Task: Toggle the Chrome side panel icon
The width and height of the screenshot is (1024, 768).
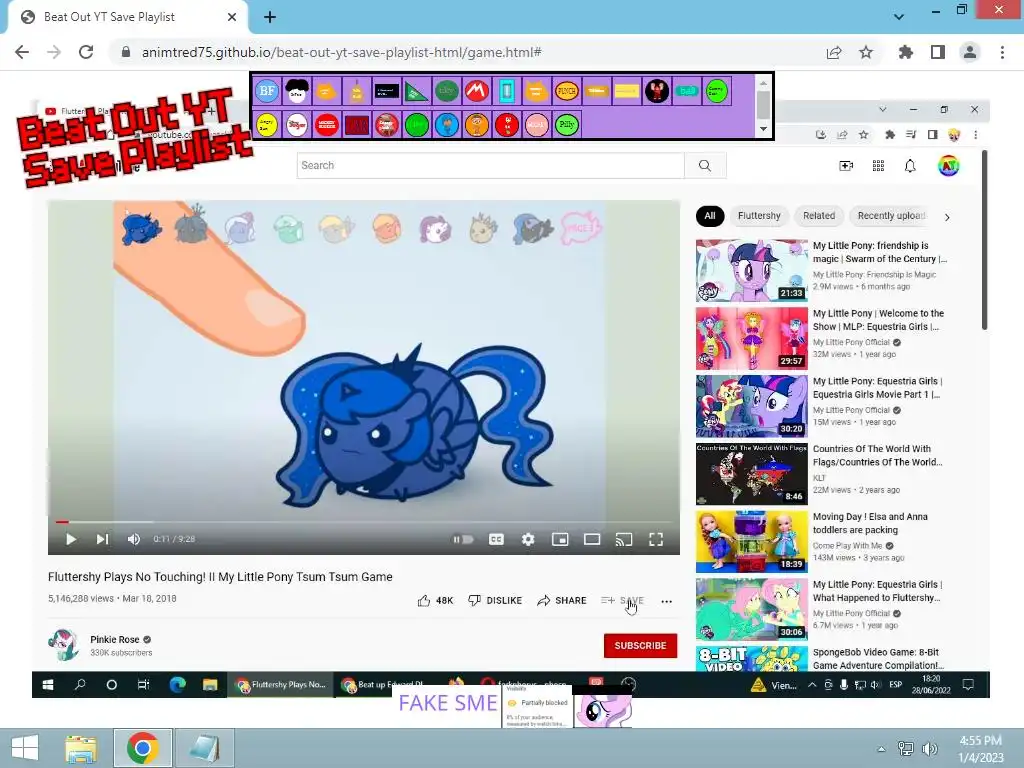Action: 938,52
